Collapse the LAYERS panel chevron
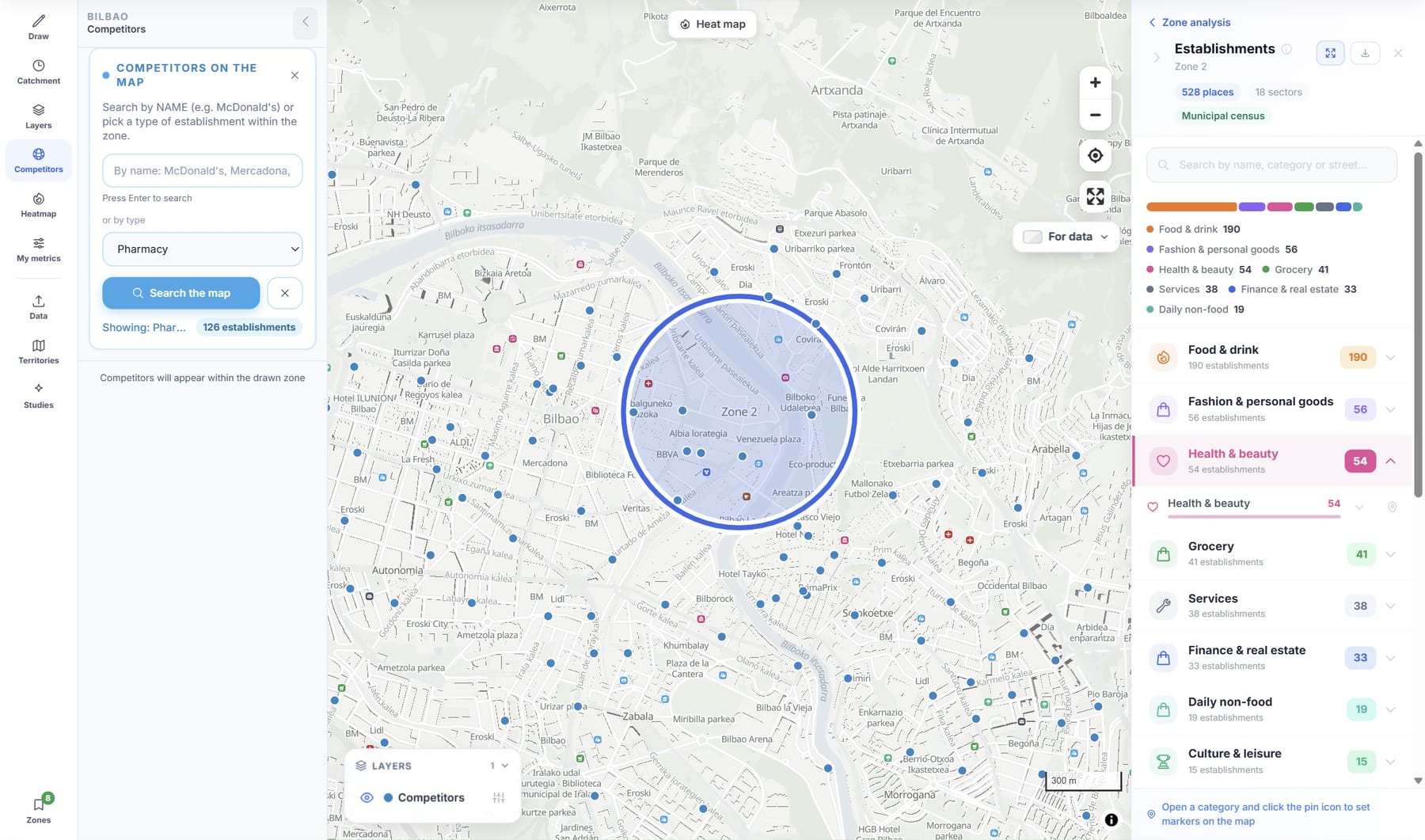Viewport: 1425px width, 840px height. (x=505, y=766)
